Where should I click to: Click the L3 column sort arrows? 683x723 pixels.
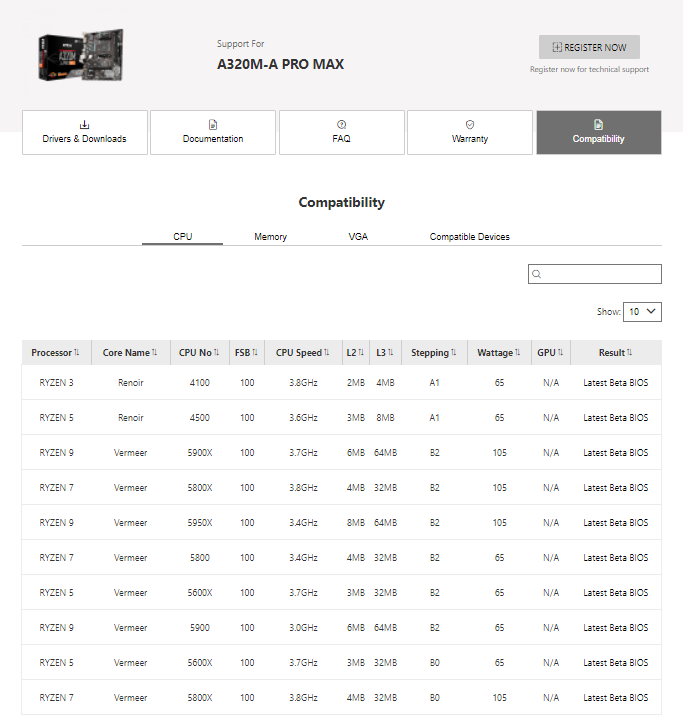pyautogui.click(x=391, y=352)
